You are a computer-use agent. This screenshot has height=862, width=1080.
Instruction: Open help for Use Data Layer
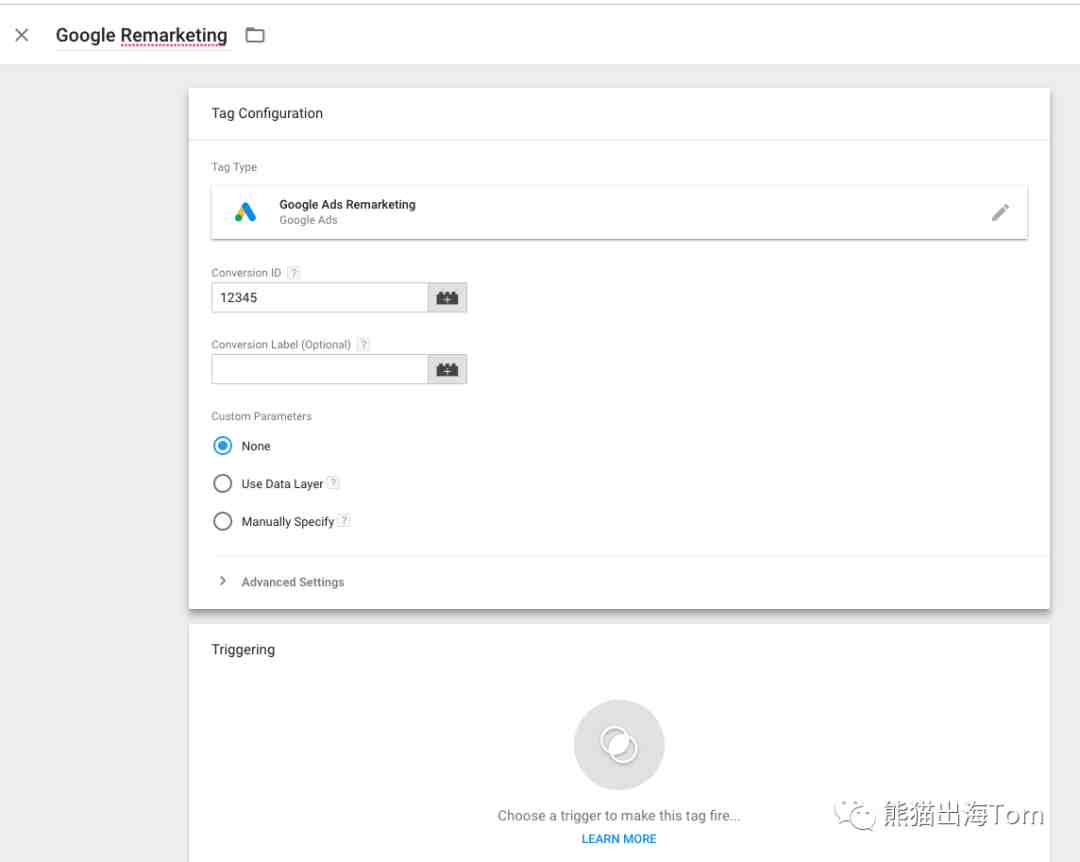coord(333,483)
